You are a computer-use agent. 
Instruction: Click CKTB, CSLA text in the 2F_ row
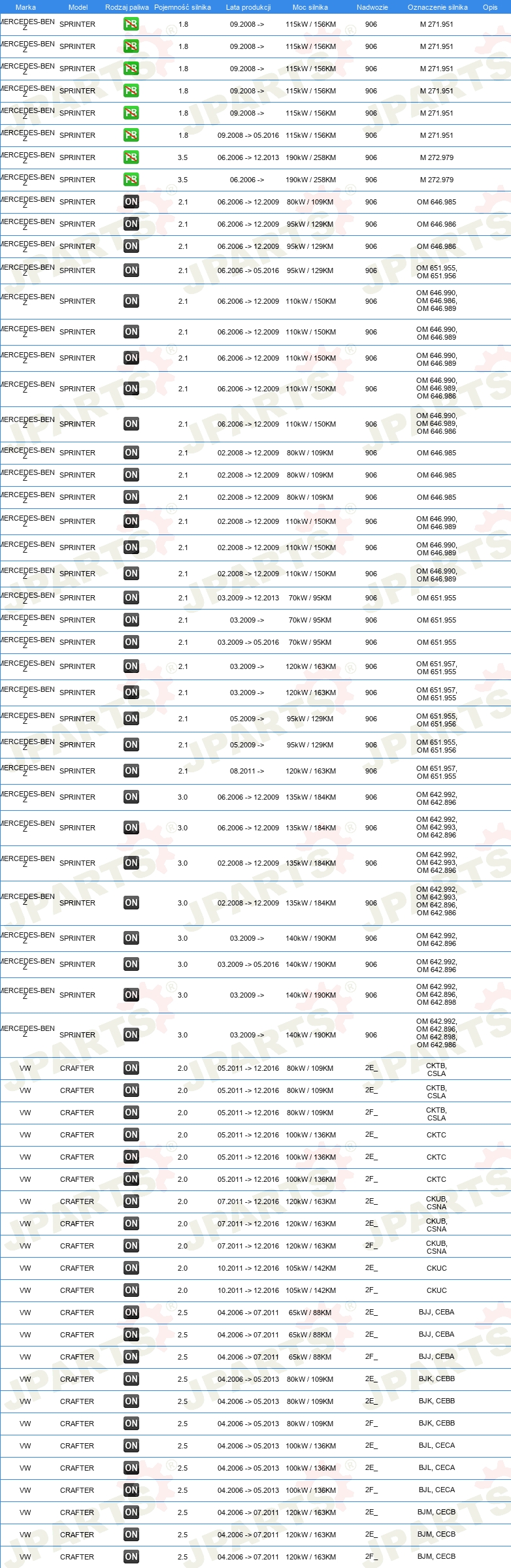point(437,1114)
